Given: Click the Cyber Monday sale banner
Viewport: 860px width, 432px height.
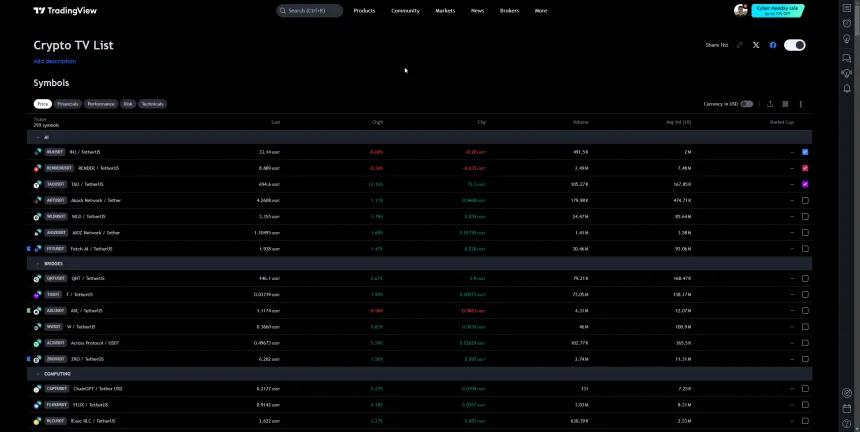Looking at the screenshot, I should (x=778, y=10).
